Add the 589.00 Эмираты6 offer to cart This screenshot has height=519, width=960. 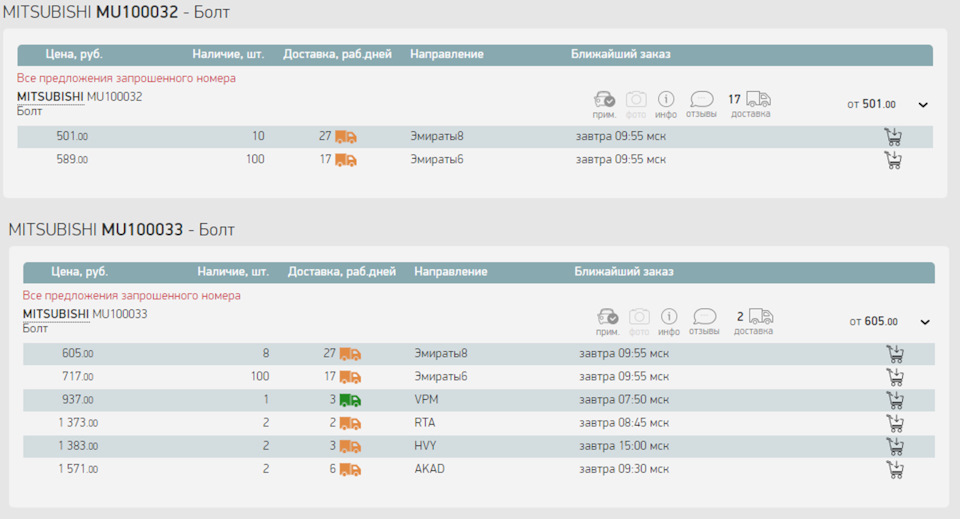893,160
